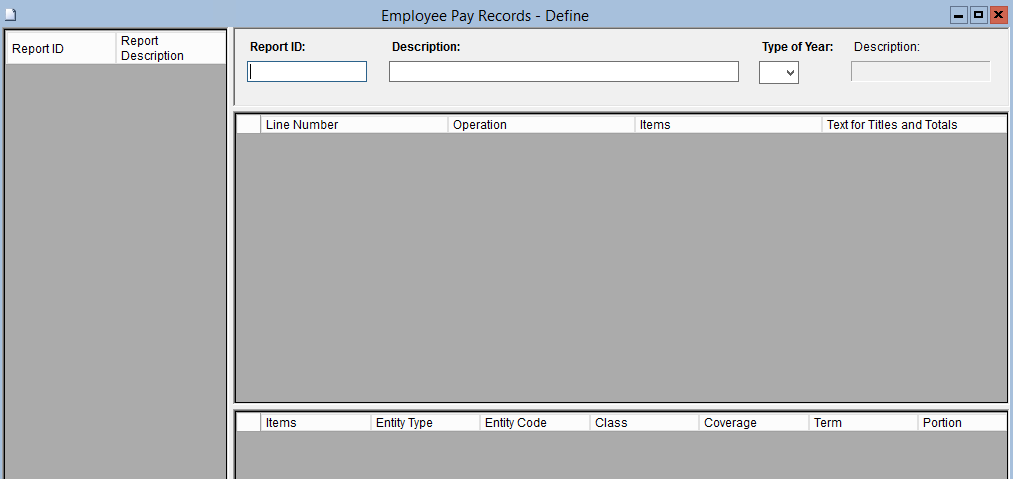1013x479 pixels.
Task: Click the report Description text field
Action: (x=563, y=72)
